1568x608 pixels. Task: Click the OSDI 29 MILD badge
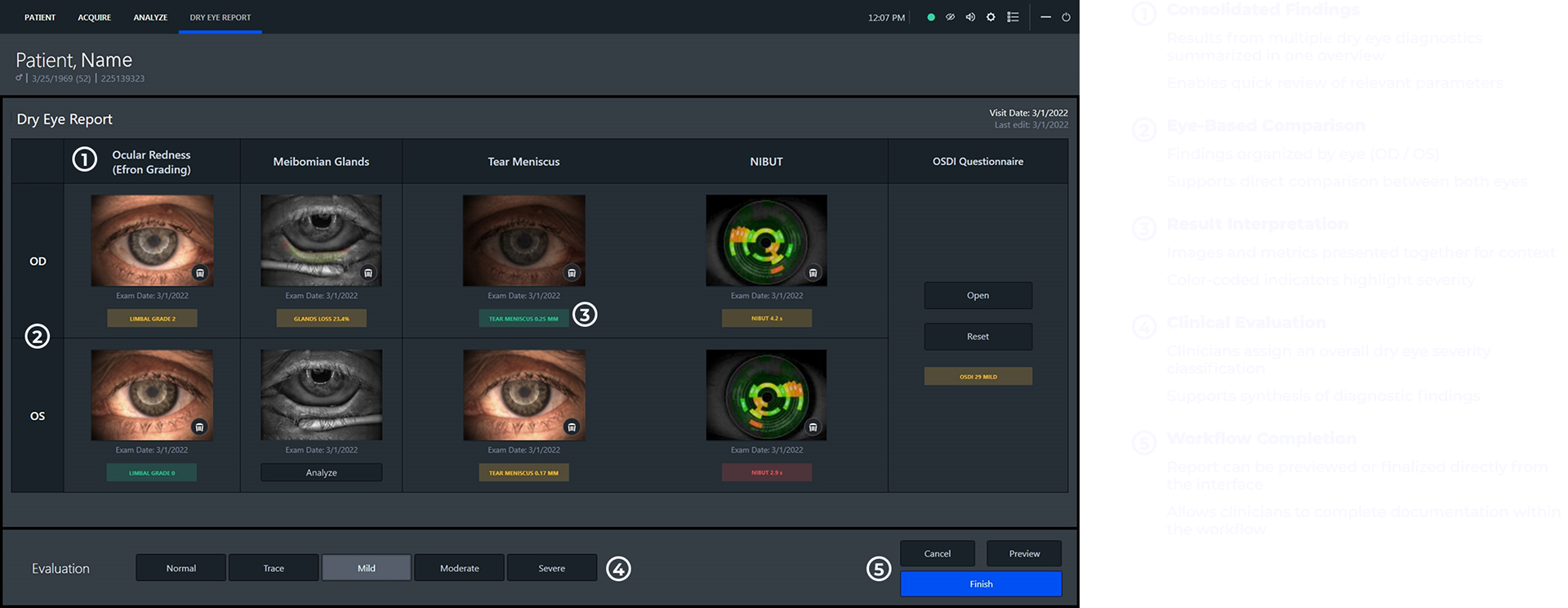pyautogui.click(x=978, y=377)
